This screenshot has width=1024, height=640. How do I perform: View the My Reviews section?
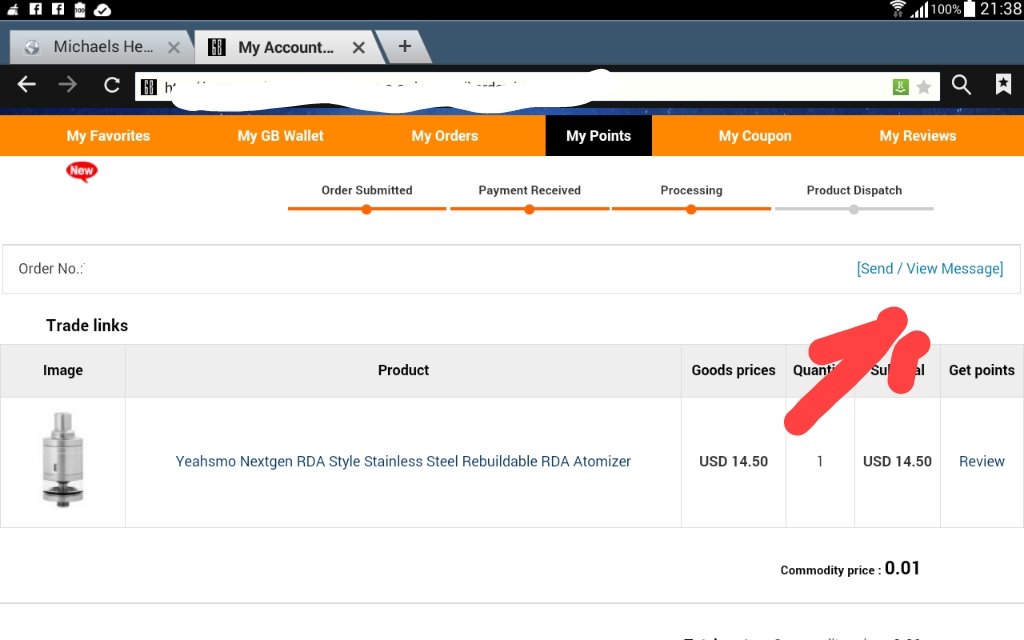[x=917, y=136]
